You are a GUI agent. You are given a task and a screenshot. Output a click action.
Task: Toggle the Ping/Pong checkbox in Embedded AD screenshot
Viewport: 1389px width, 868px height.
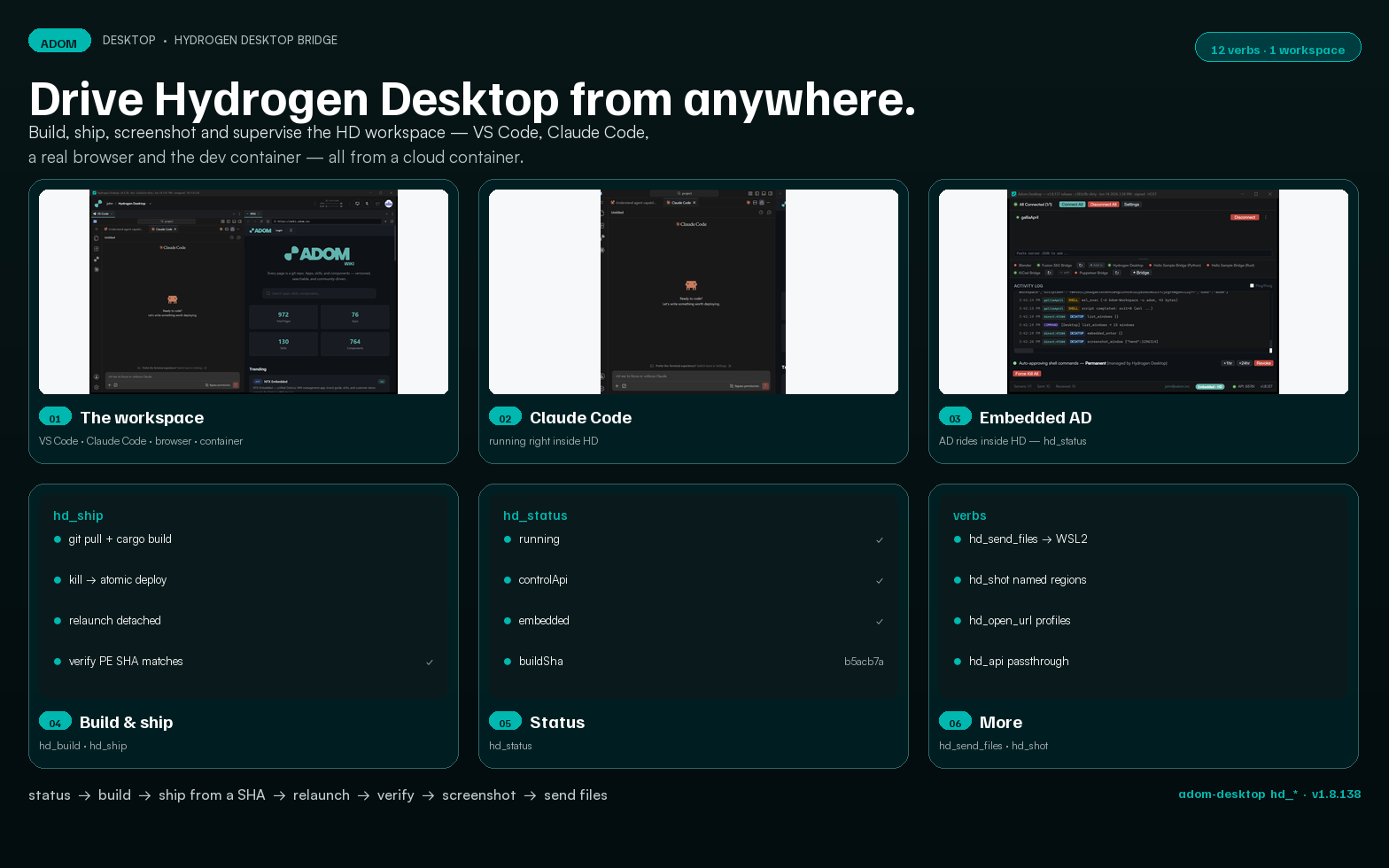click(x=1252, y=286)
